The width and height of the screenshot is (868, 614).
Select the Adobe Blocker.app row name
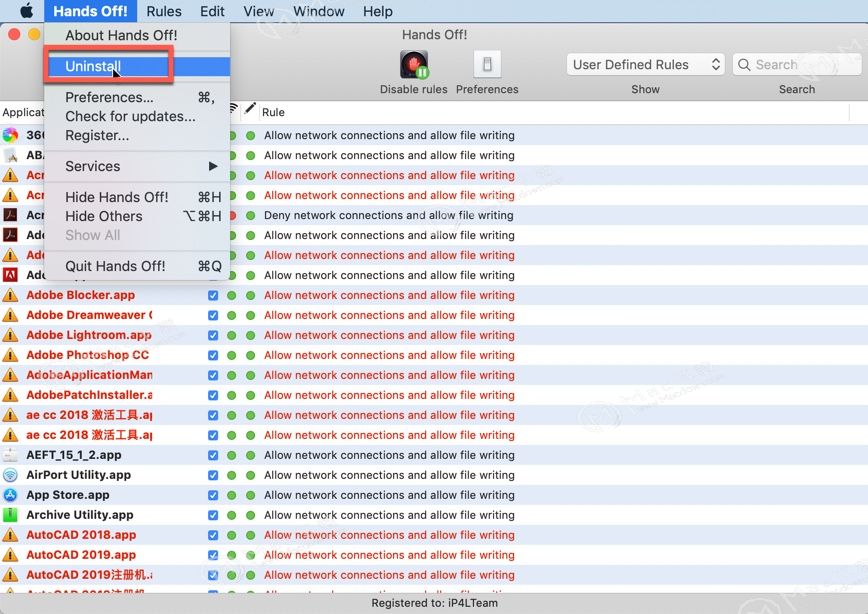point(80,295)
